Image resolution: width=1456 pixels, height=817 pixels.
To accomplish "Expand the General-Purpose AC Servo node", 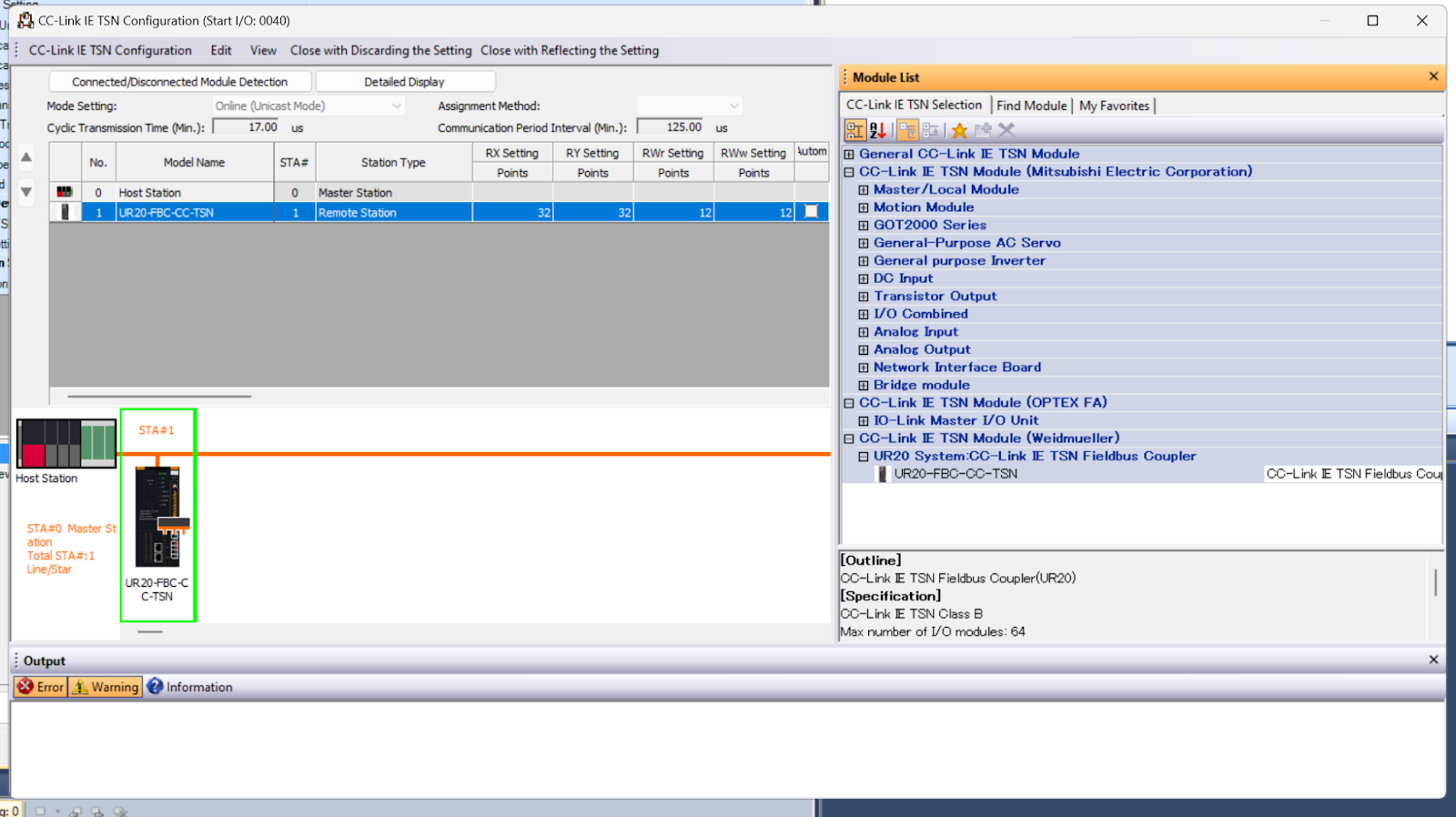I will [864, 243].
